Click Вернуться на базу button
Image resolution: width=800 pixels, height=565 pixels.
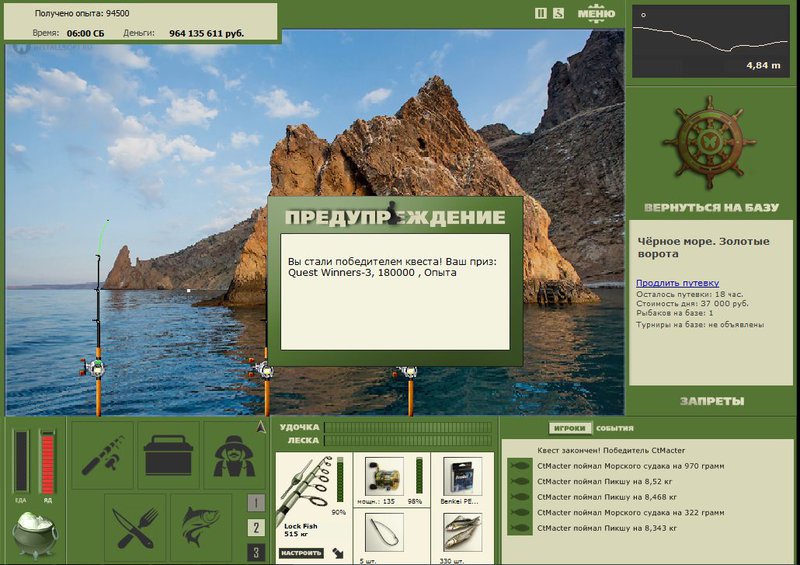point(711,207)
